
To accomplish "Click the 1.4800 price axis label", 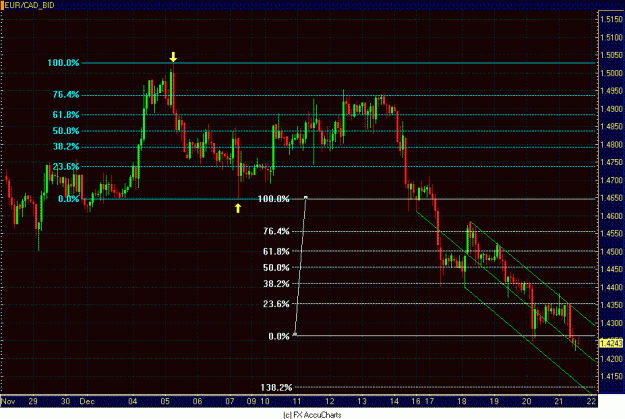I will (611, 145).
